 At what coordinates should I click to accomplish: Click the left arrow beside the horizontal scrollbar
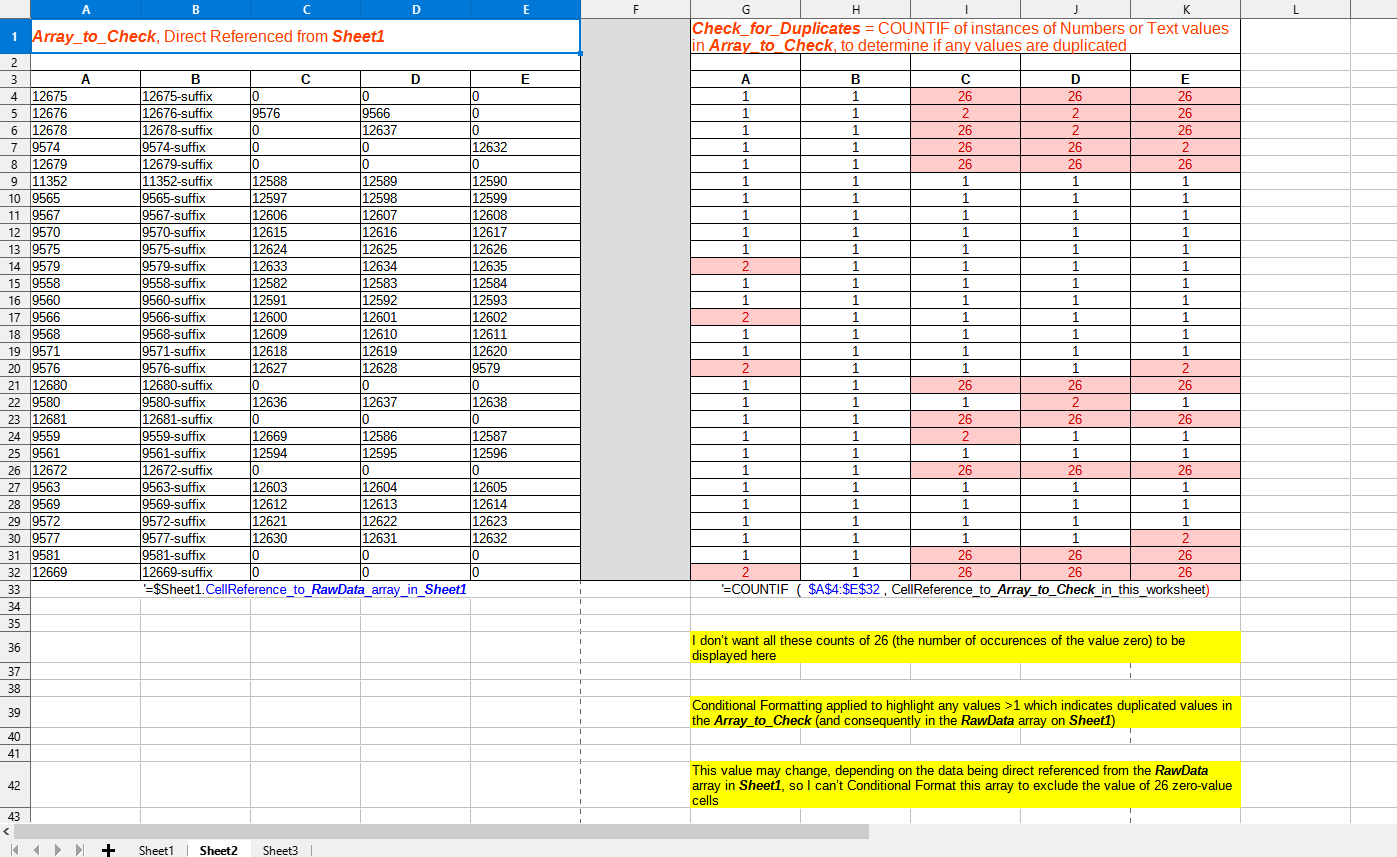tap(8, 833)
